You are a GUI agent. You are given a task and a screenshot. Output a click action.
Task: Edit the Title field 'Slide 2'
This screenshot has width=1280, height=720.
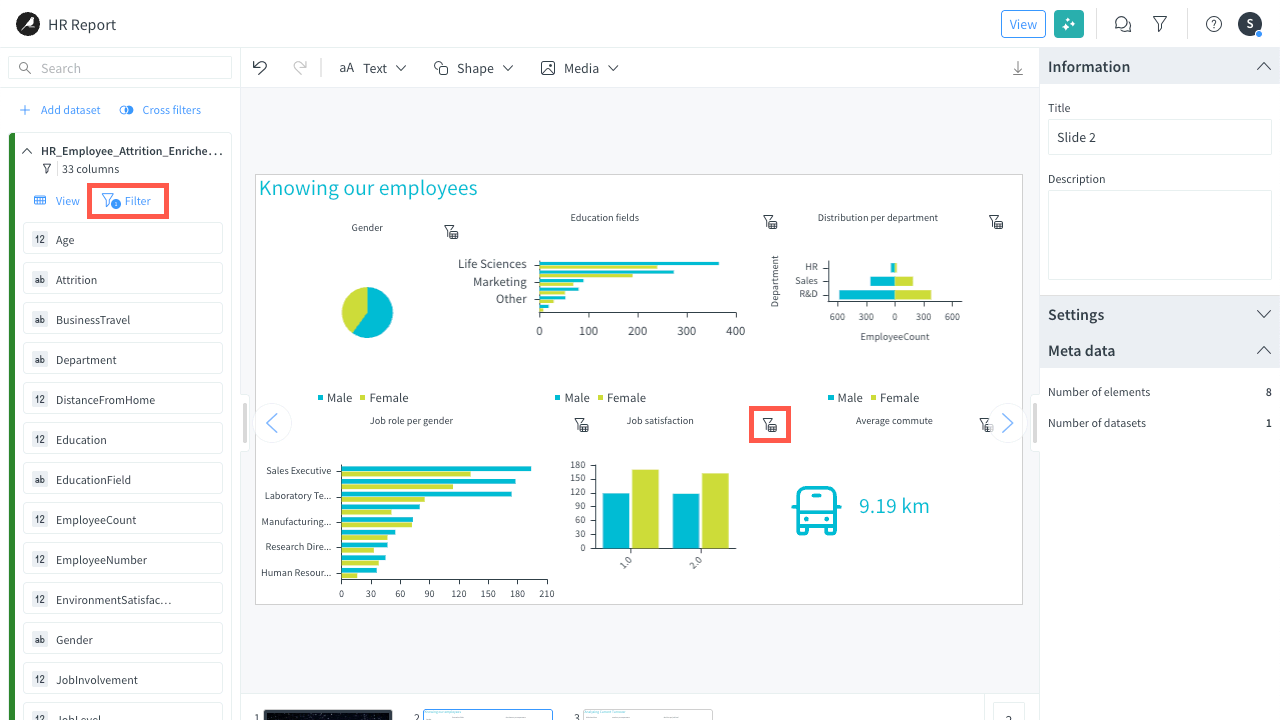[x=1159, y=137]
